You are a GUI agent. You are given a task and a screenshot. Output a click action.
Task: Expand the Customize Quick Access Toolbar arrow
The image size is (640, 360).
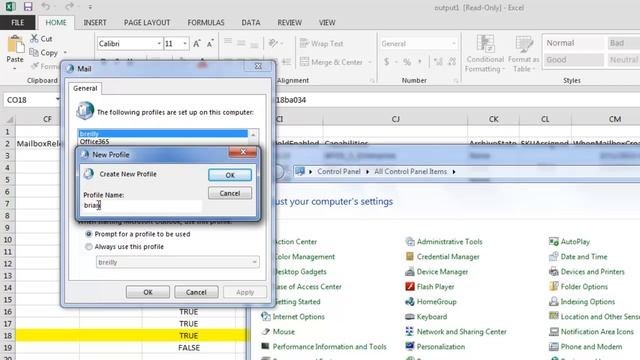click(x=90, y=7)
